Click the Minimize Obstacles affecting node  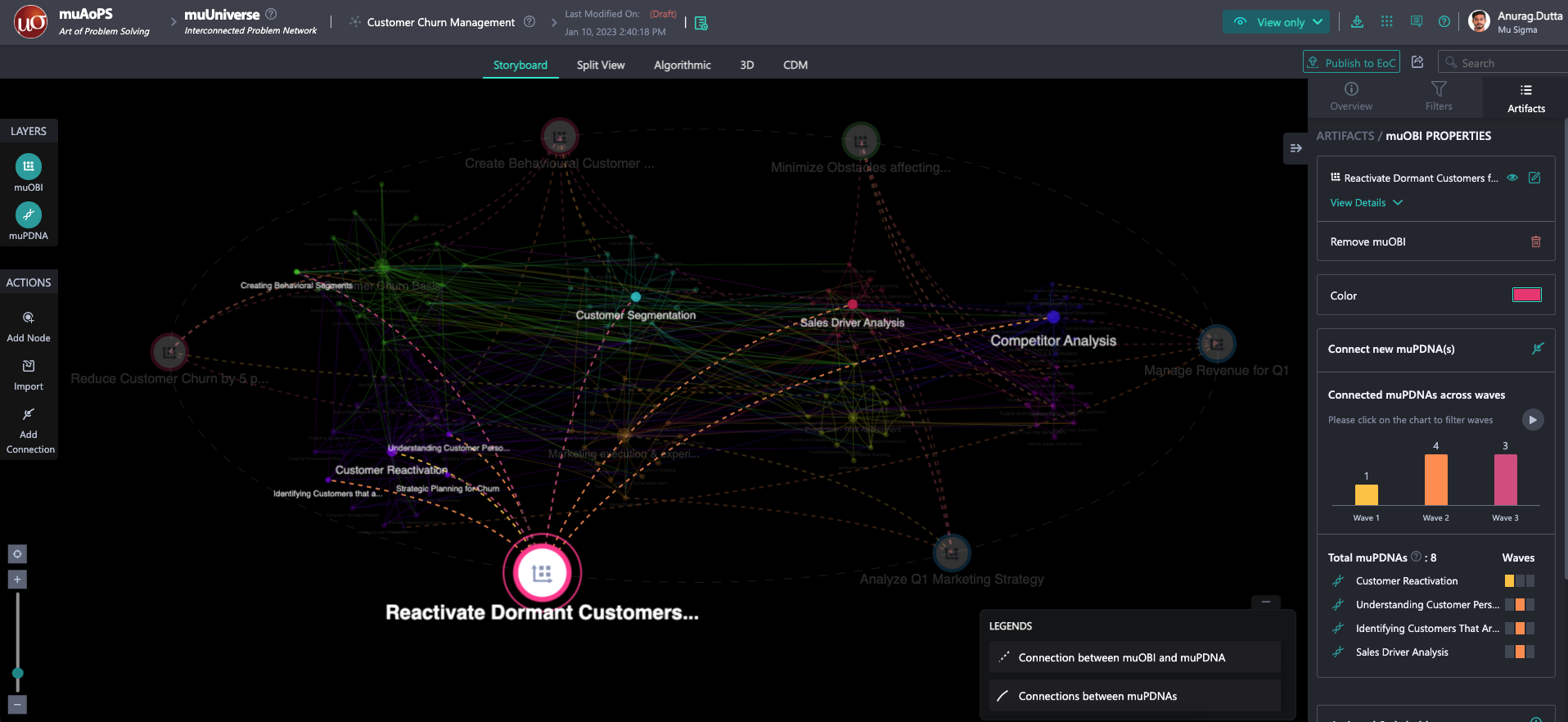[861, 142]
